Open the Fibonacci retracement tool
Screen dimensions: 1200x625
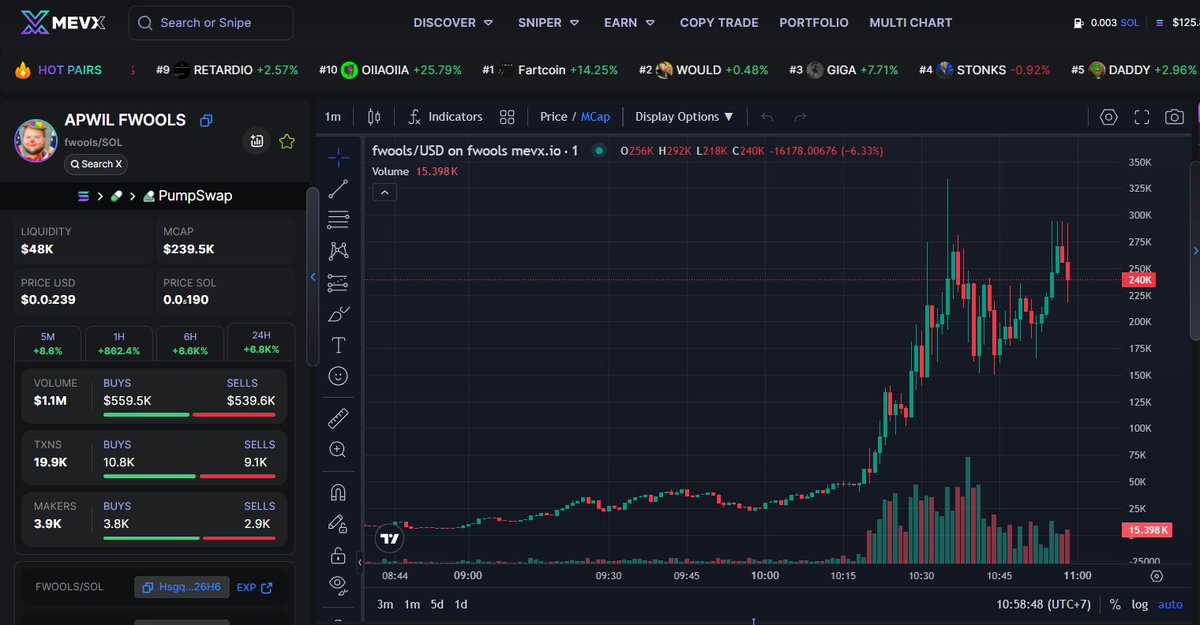click(x=338, y=219)
